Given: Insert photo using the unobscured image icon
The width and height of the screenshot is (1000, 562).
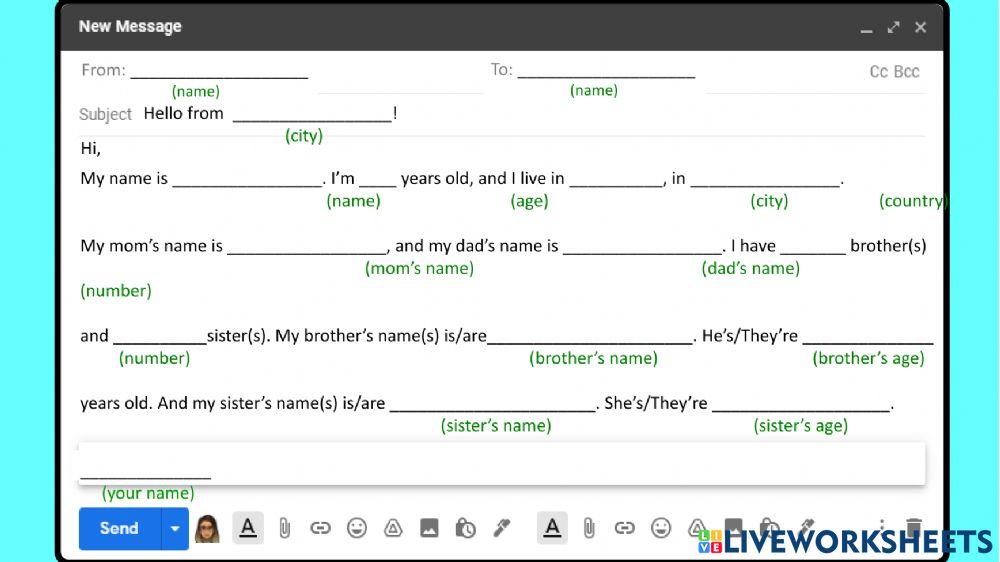Looking at the screenshot, I should (x=429, y=528).
